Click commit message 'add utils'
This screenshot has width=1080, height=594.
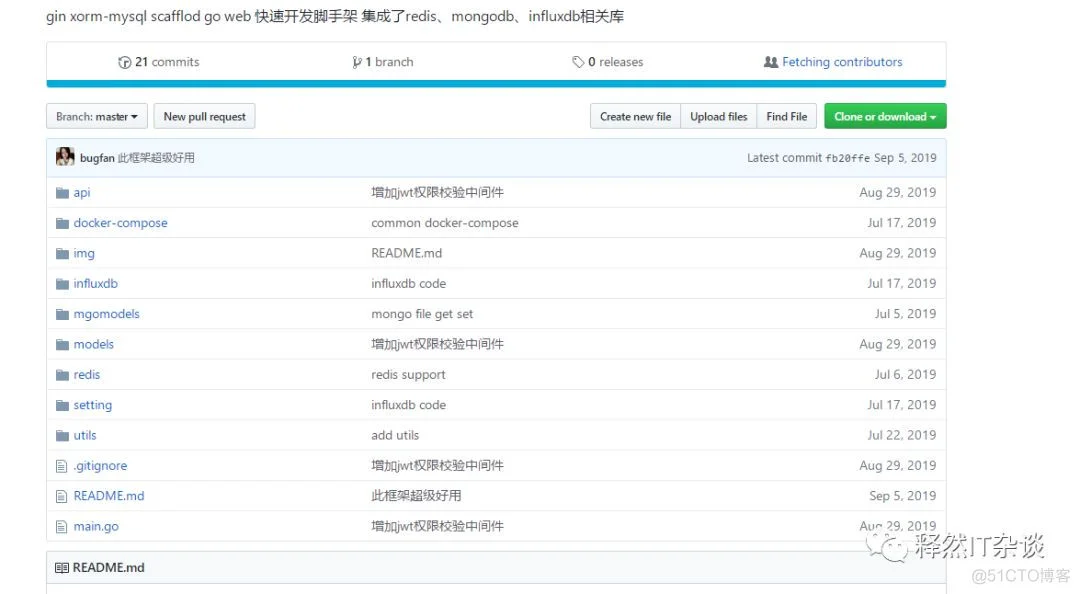tap(395, 435)
